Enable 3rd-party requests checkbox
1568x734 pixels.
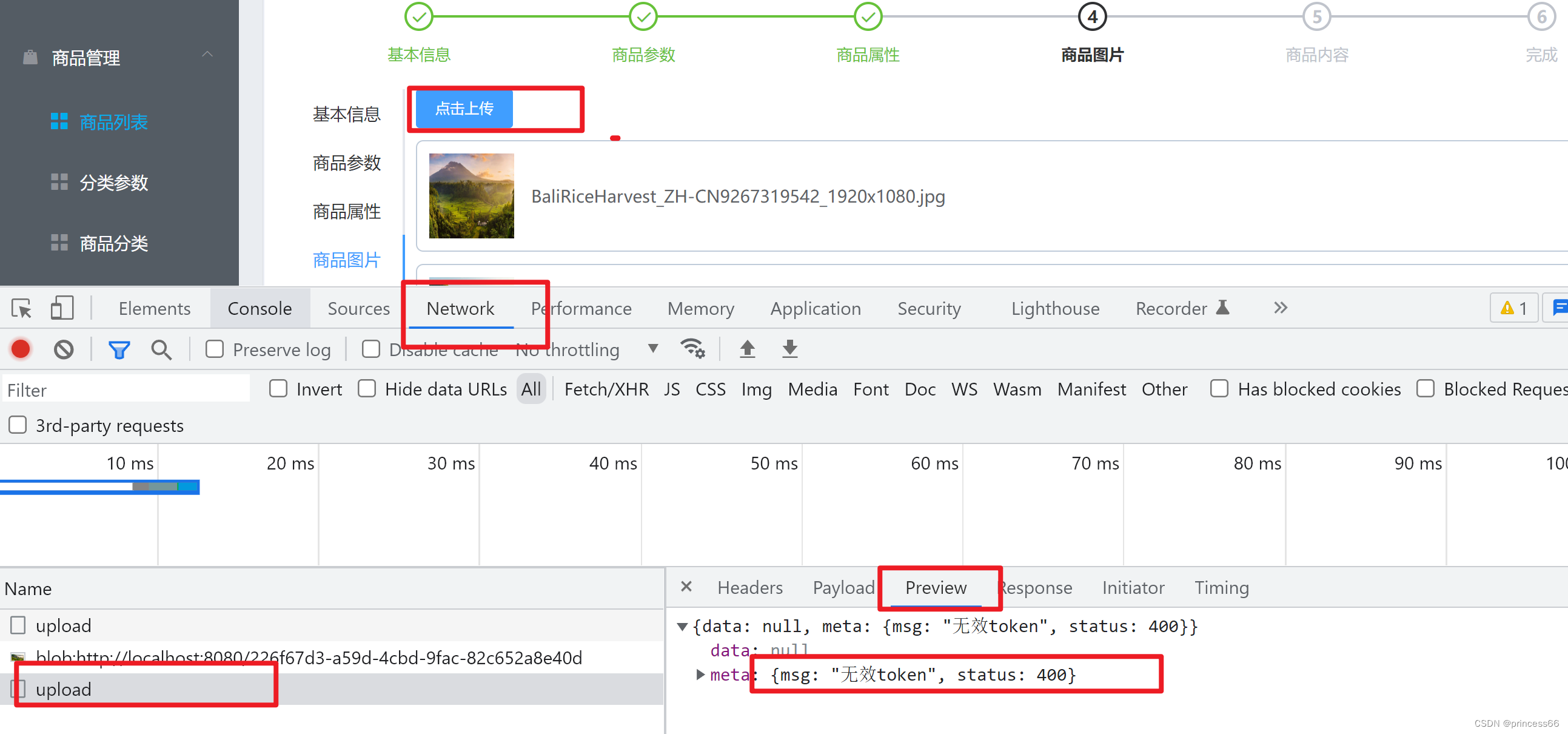(x=18, y=425)
